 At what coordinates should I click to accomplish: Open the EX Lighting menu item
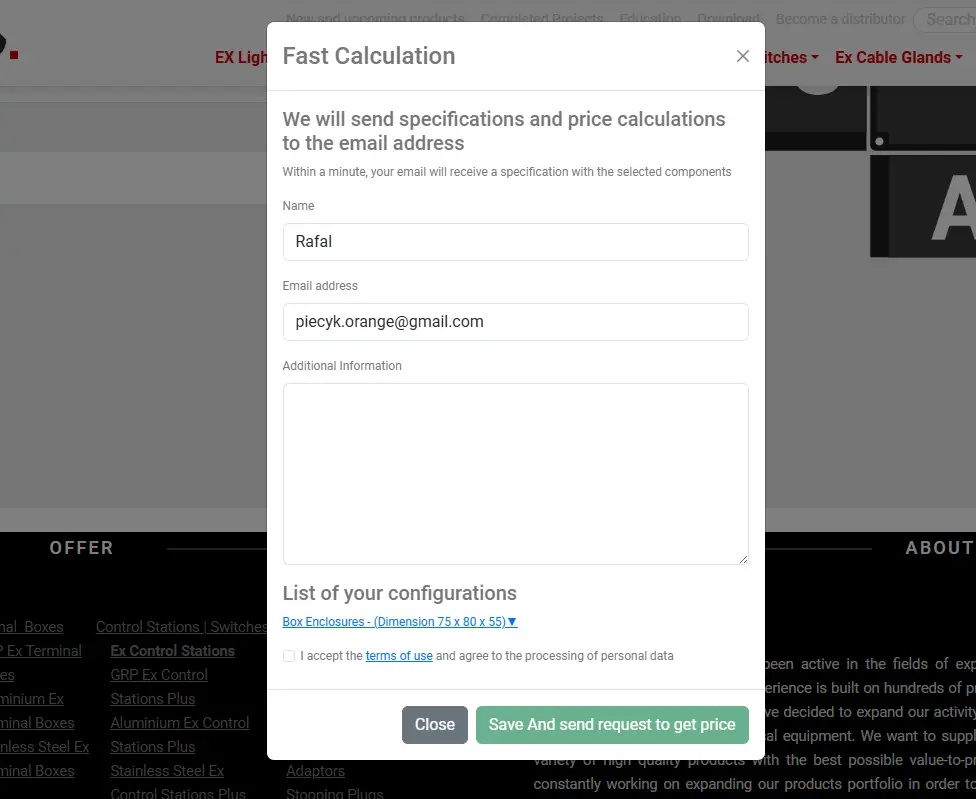241,58
